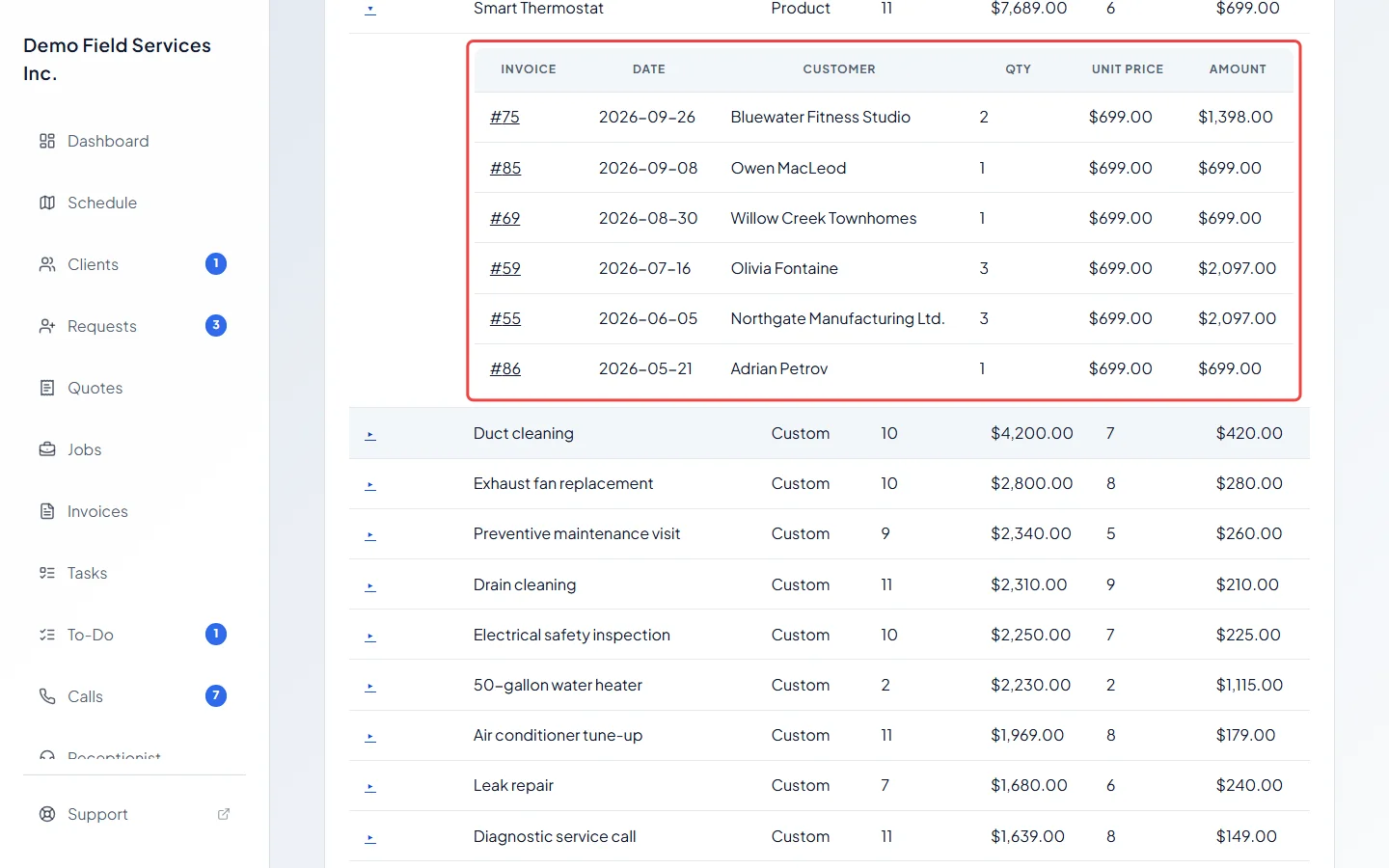Click the To-Do checklist icon

47,635
